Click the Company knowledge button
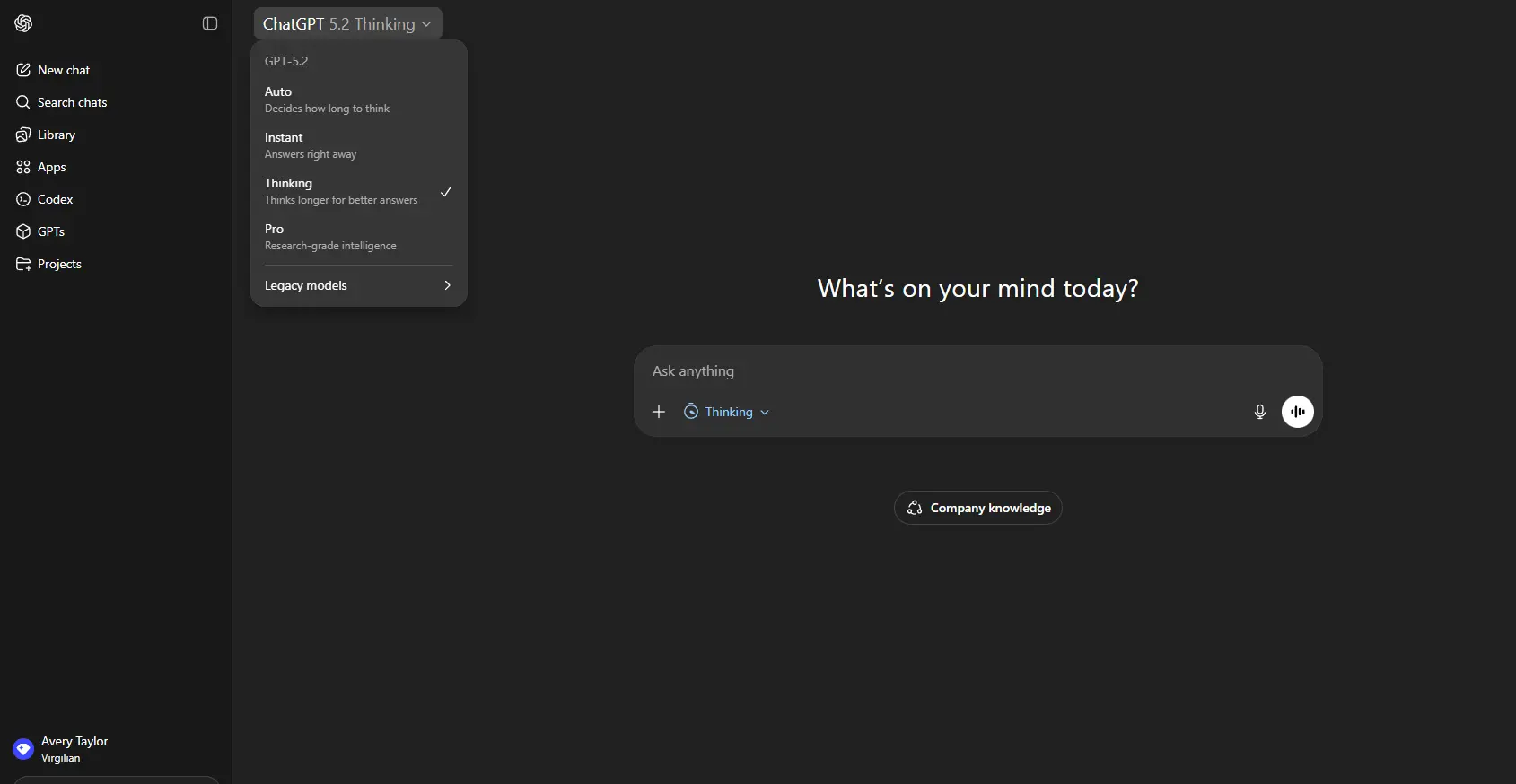The image size is (1516, 784). 978,508
